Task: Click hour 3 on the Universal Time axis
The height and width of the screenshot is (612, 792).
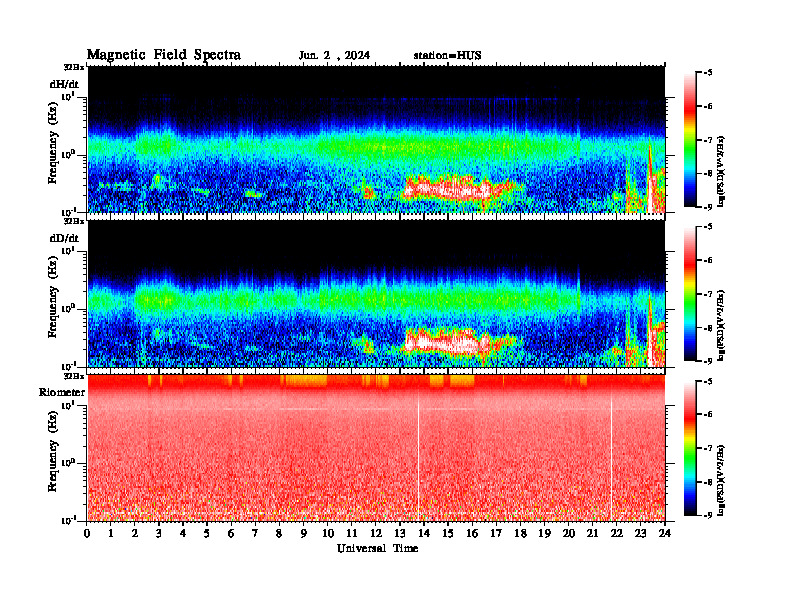Action: click(159, 534)
